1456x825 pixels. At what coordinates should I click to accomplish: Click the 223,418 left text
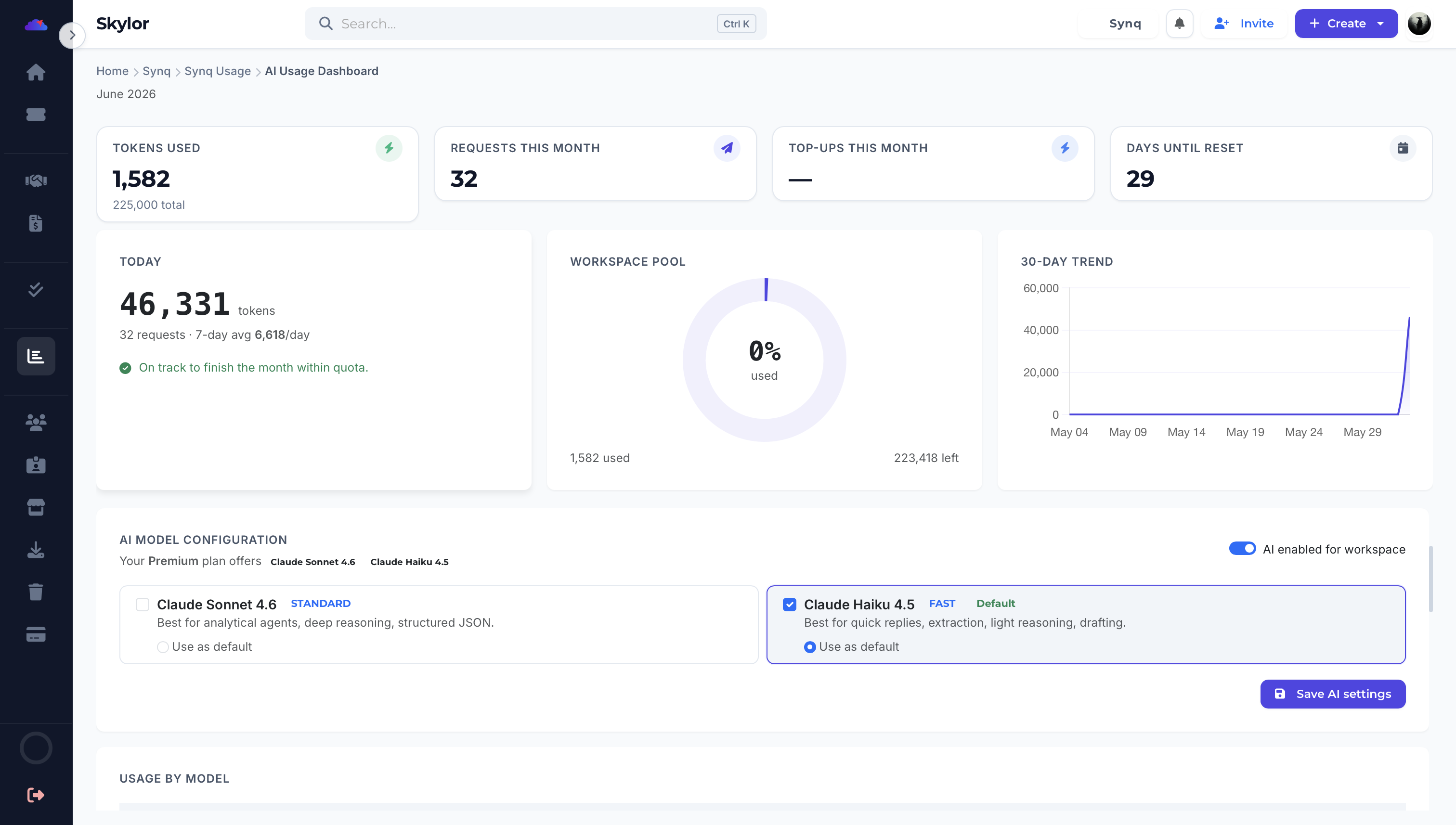click(x=926, y=458)
